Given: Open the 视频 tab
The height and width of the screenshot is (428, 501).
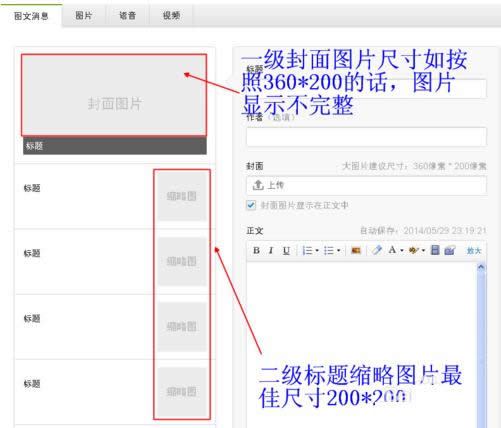Looking at the screenshot, I should tap(171, 15).
